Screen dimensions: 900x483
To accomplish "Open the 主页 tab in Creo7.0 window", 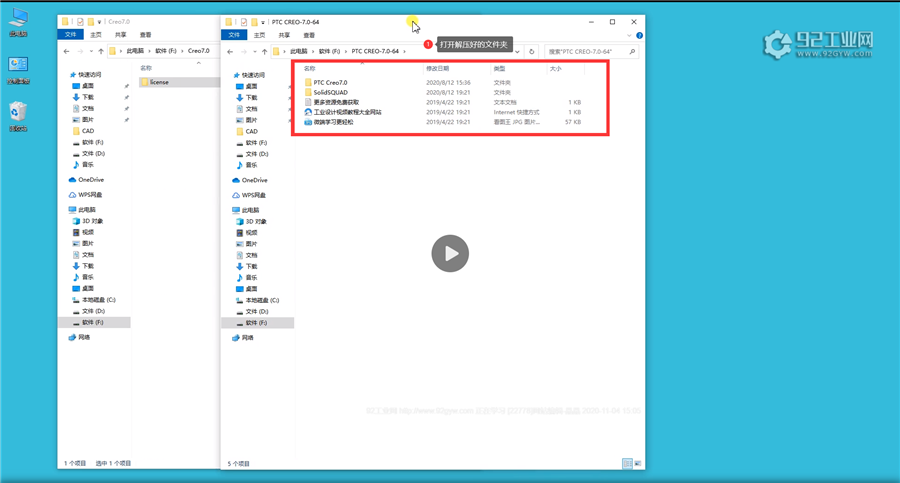I will coord(96,34).
